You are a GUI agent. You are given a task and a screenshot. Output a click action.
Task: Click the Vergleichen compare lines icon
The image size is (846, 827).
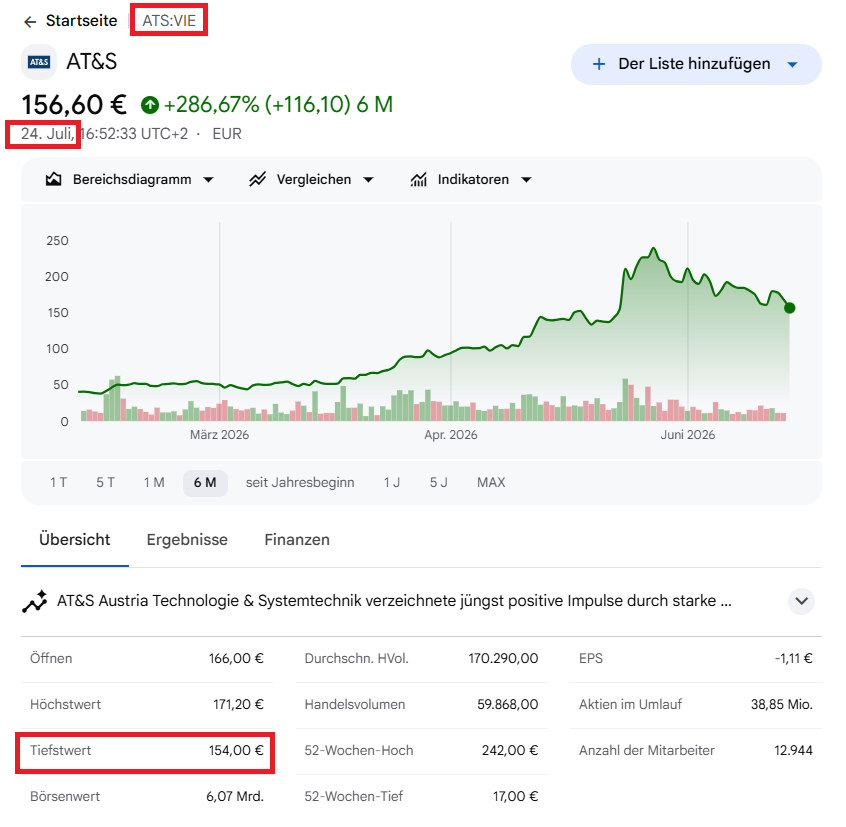coord(257,179)
